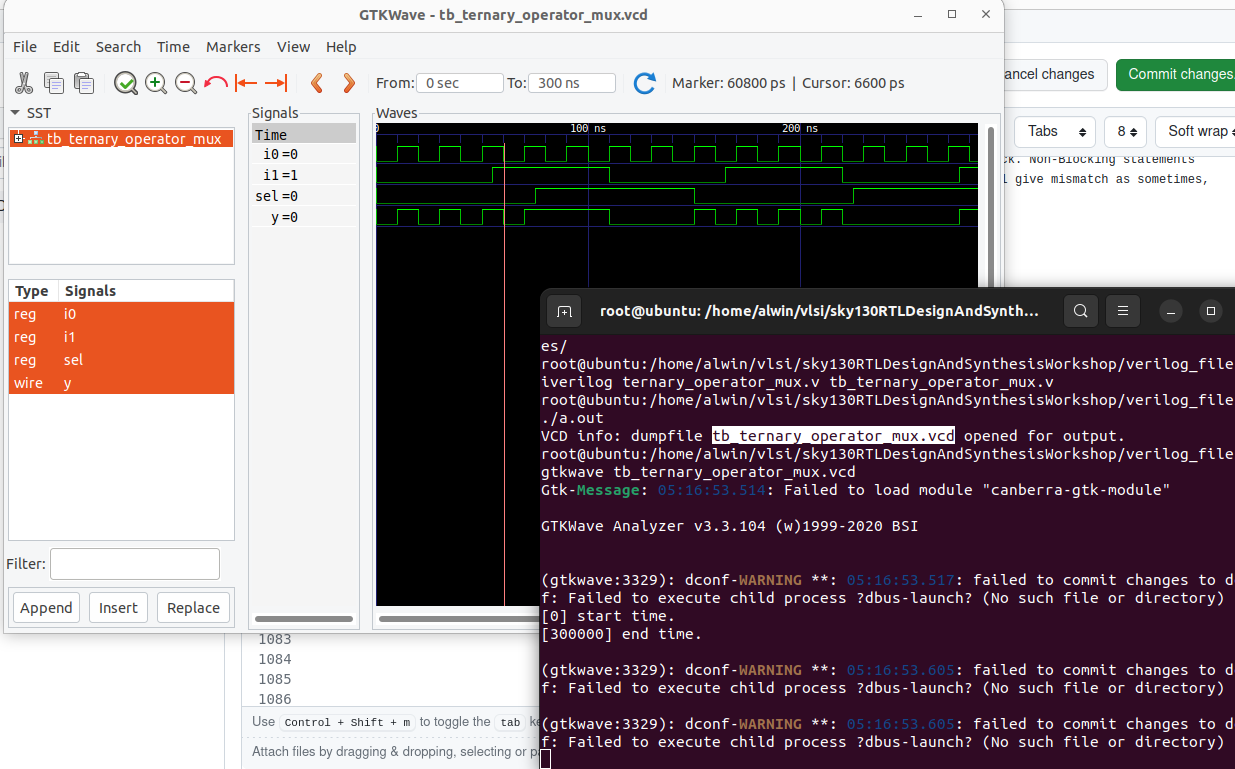The width and height of the screenshot is (1235, 769).
Task: Open the Markers menu in GTKWave
Action: pos(233,46)
